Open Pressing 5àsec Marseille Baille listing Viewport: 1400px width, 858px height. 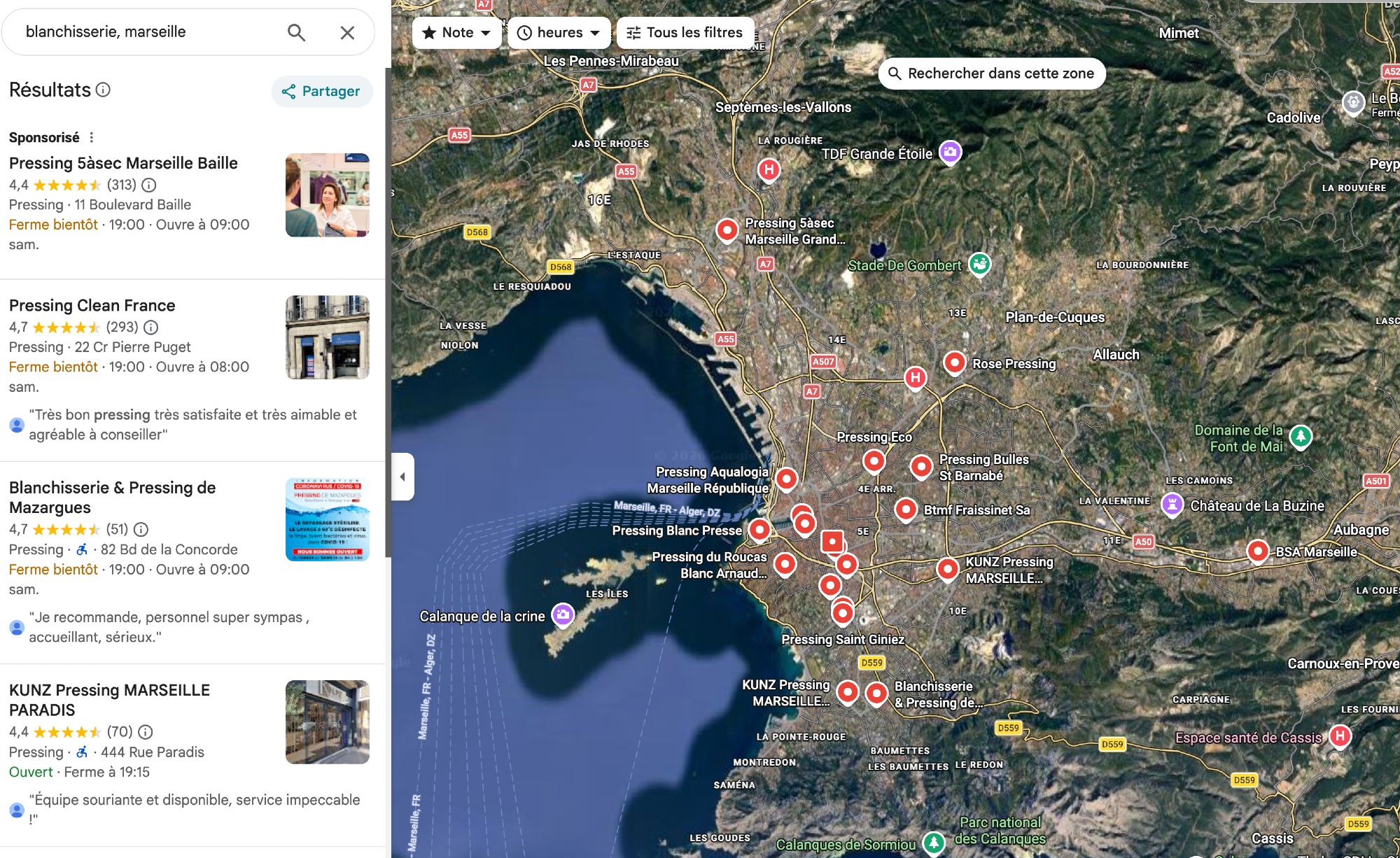pos(123,163)
